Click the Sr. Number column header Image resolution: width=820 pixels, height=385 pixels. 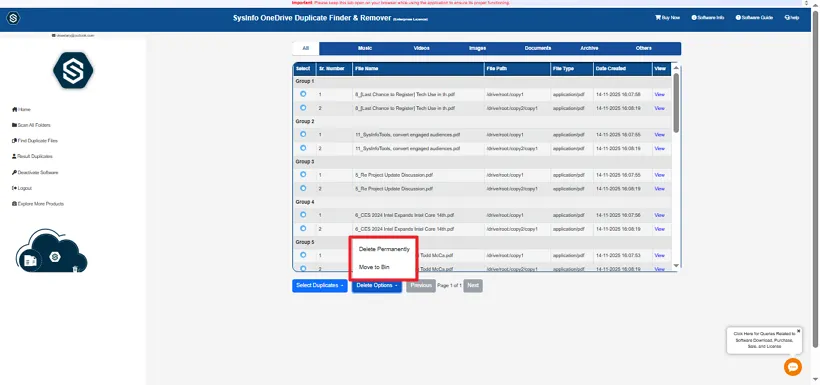tap(334, 69)
